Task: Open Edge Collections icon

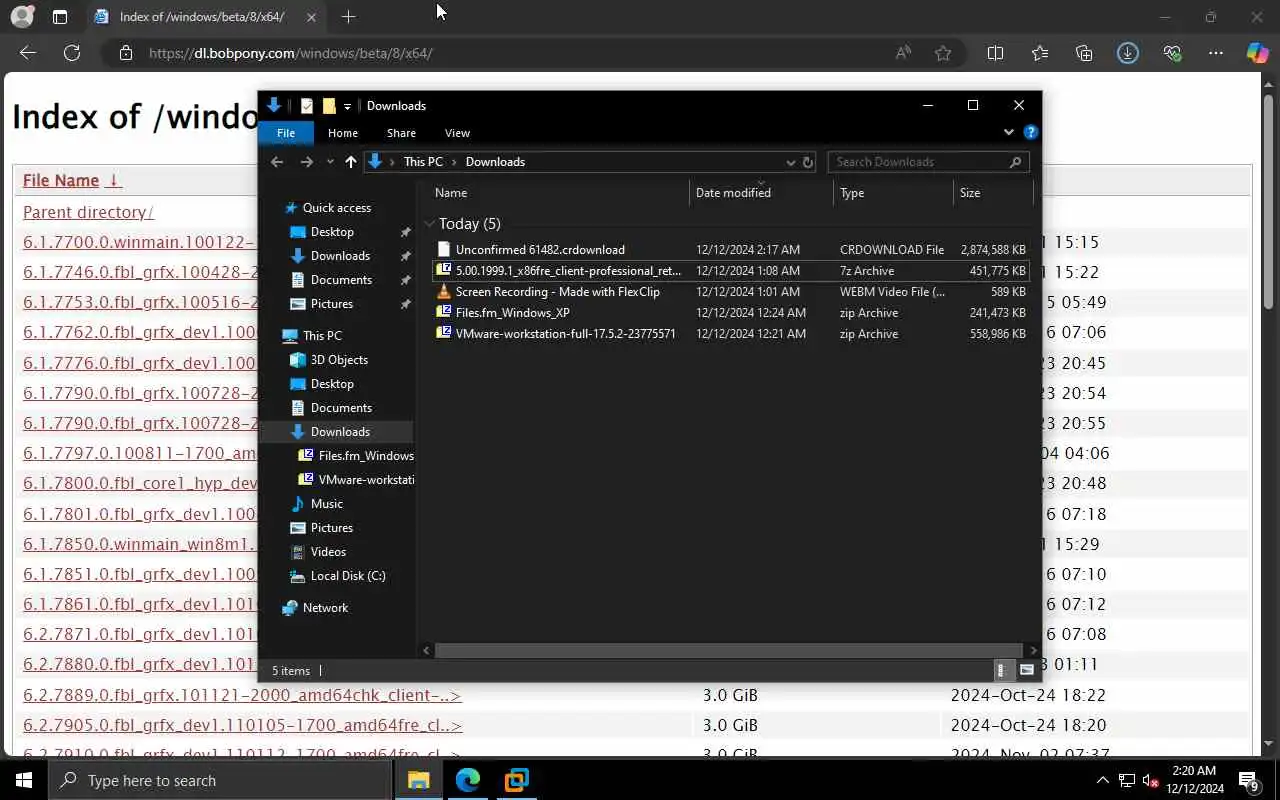Action: point(1084,53)
